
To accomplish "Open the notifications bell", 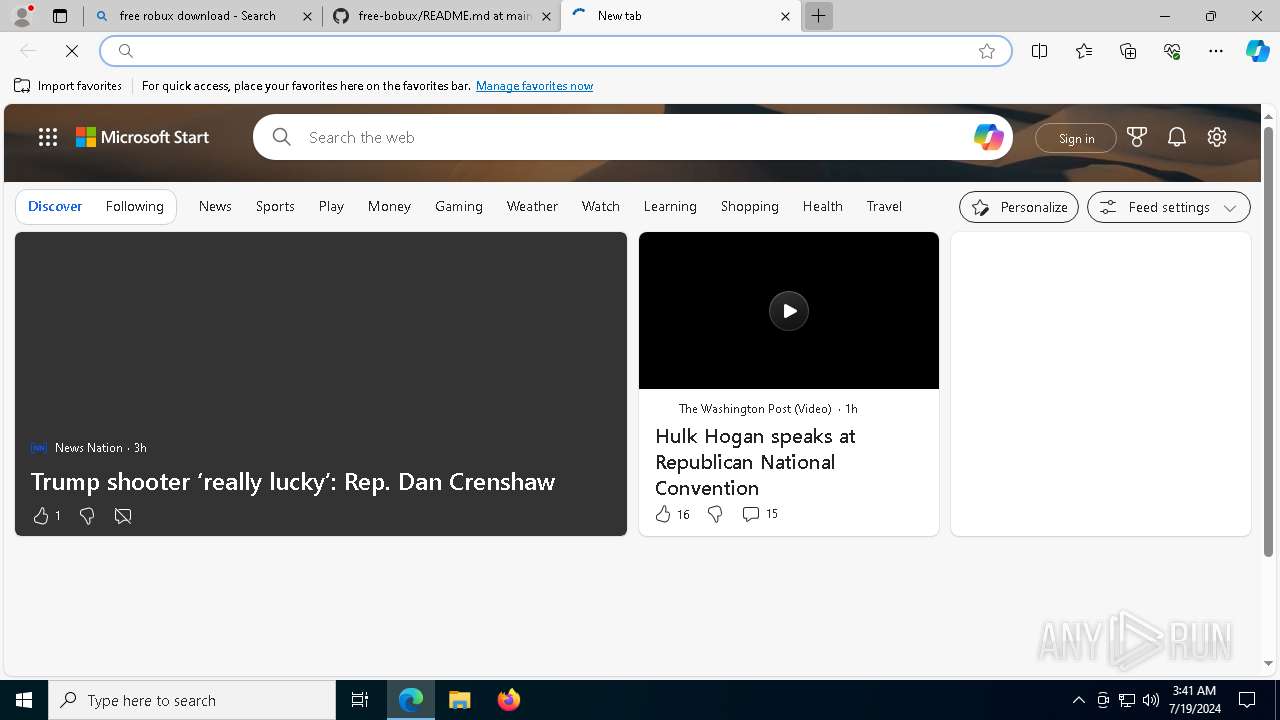I will [x=1177, y=137].
